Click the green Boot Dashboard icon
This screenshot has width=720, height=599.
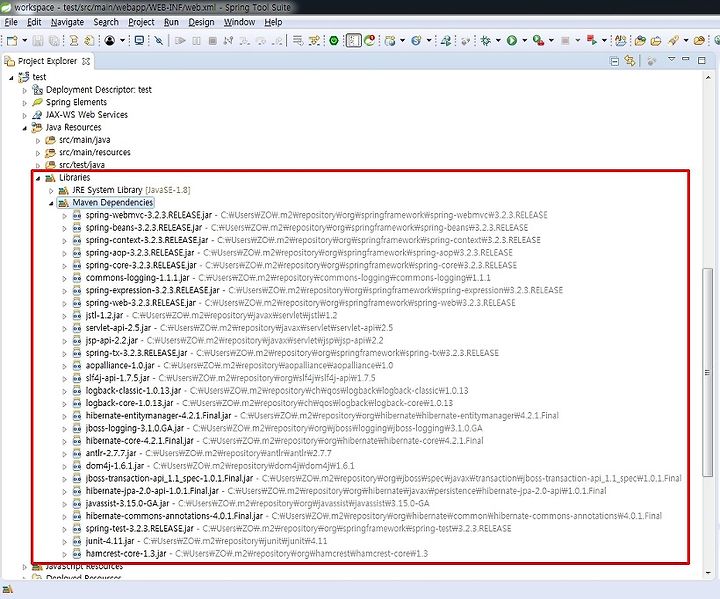pyautogui.click(x=334, y=41)
